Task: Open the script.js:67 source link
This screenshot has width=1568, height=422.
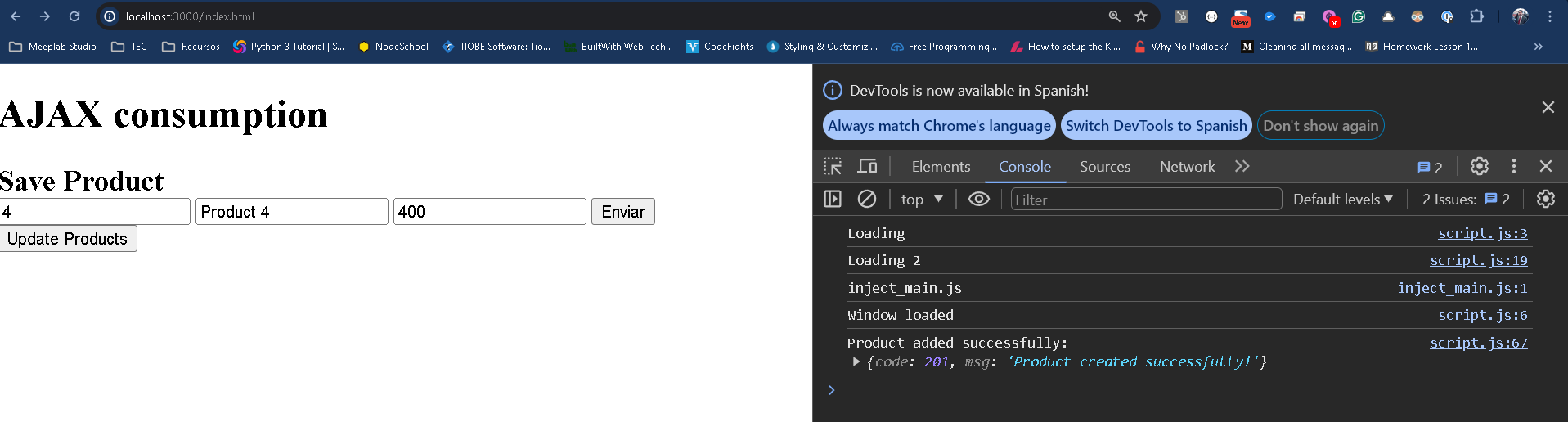Action: (1478, 343)
